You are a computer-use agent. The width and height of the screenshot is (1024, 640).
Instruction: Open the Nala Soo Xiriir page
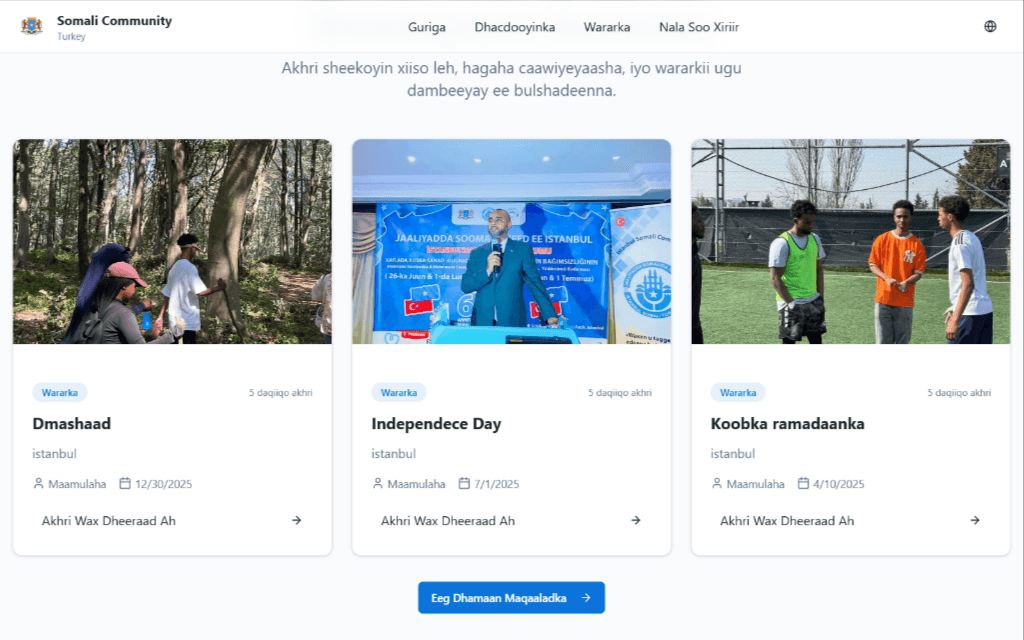[699, 27]
